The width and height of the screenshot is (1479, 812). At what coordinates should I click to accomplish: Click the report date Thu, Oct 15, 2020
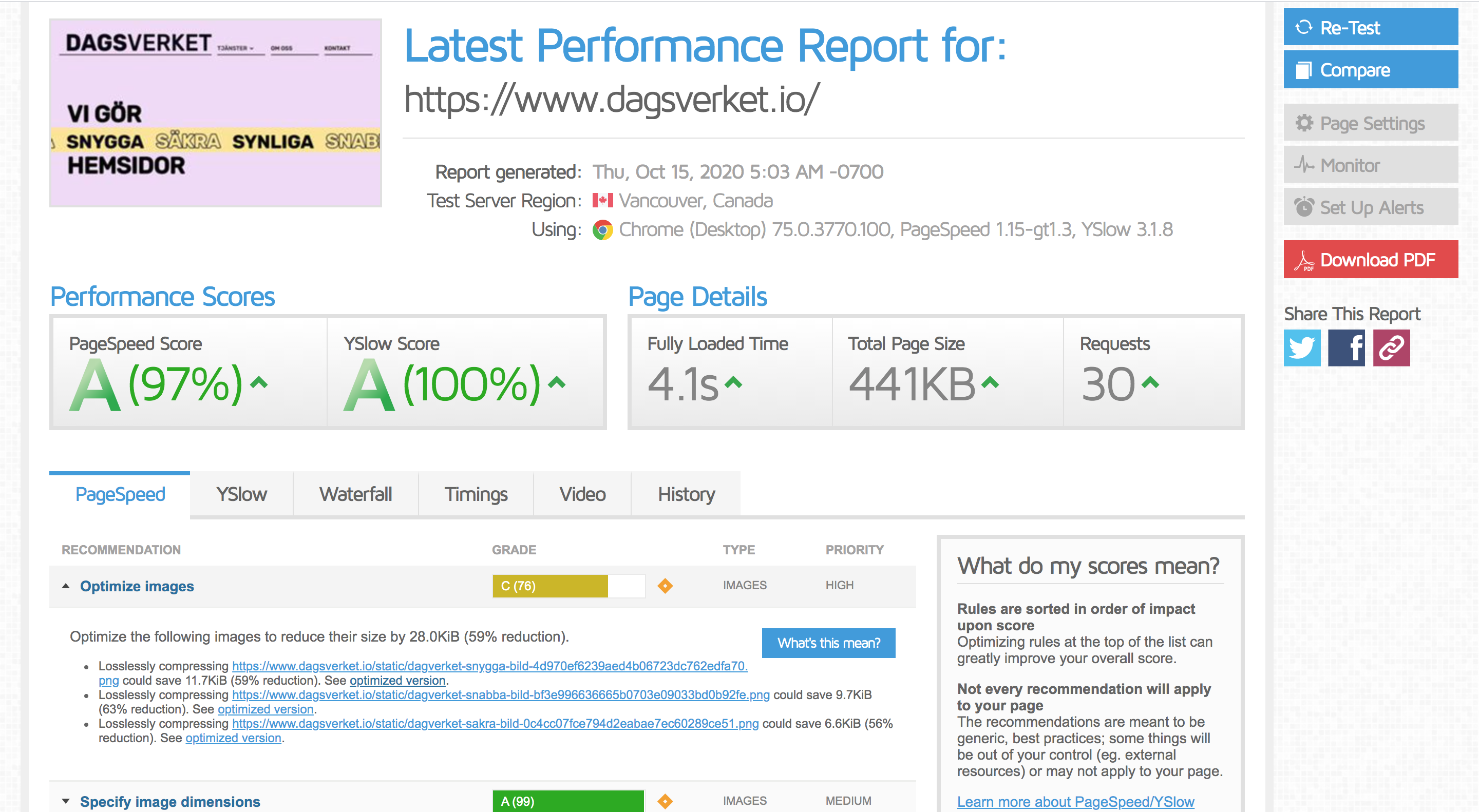738,171
